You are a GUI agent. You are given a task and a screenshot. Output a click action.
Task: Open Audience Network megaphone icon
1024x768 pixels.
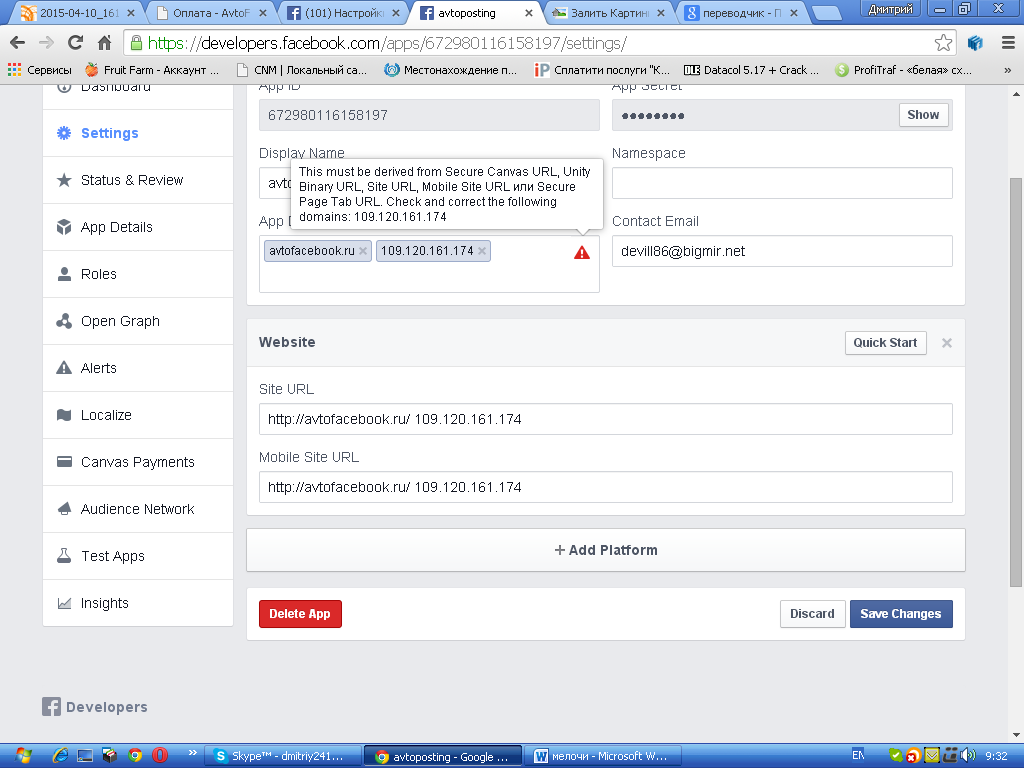tap(64, 509)
